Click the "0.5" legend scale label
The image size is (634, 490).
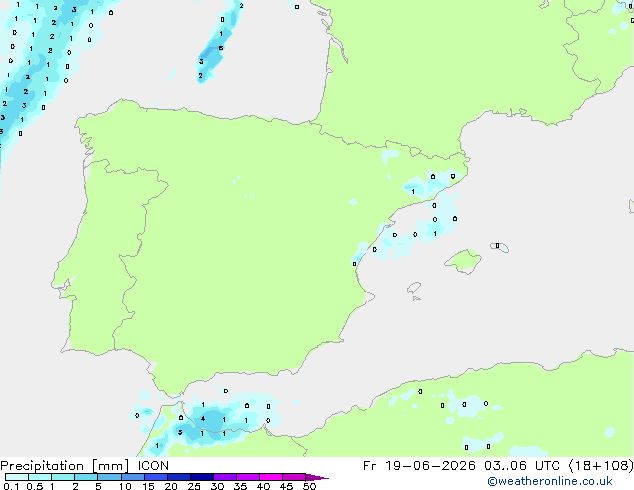pyautogui.click(x=35, y=486)
